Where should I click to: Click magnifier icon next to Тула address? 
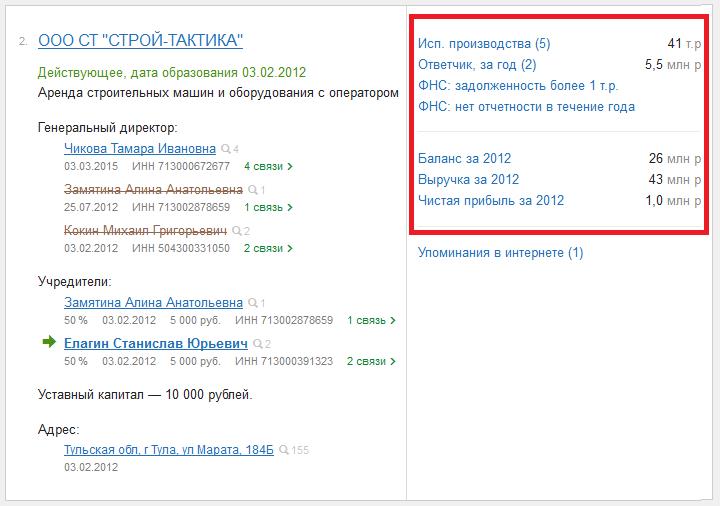tap(285, 451)
